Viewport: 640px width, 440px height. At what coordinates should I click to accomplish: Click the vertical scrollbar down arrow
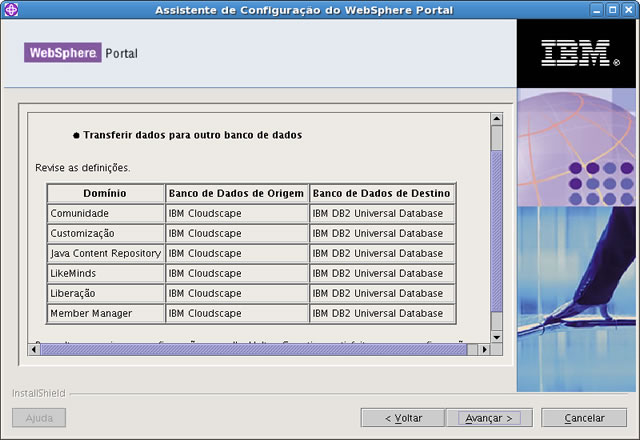click(496, 337)
